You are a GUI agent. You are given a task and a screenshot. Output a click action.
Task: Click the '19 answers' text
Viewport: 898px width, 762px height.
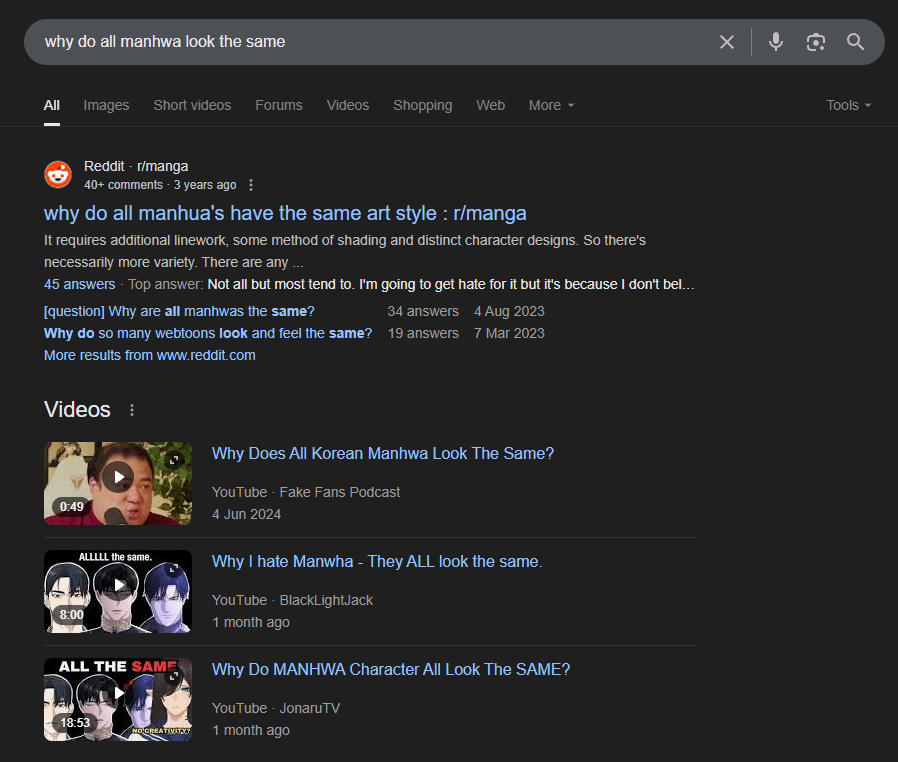click(423, 333)
